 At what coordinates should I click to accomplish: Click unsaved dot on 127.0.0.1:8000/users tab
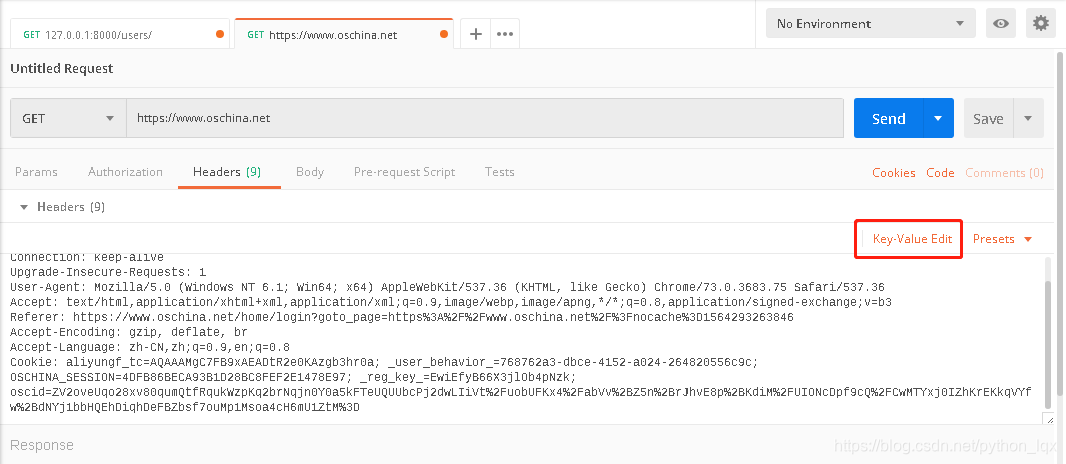(220, 34)
